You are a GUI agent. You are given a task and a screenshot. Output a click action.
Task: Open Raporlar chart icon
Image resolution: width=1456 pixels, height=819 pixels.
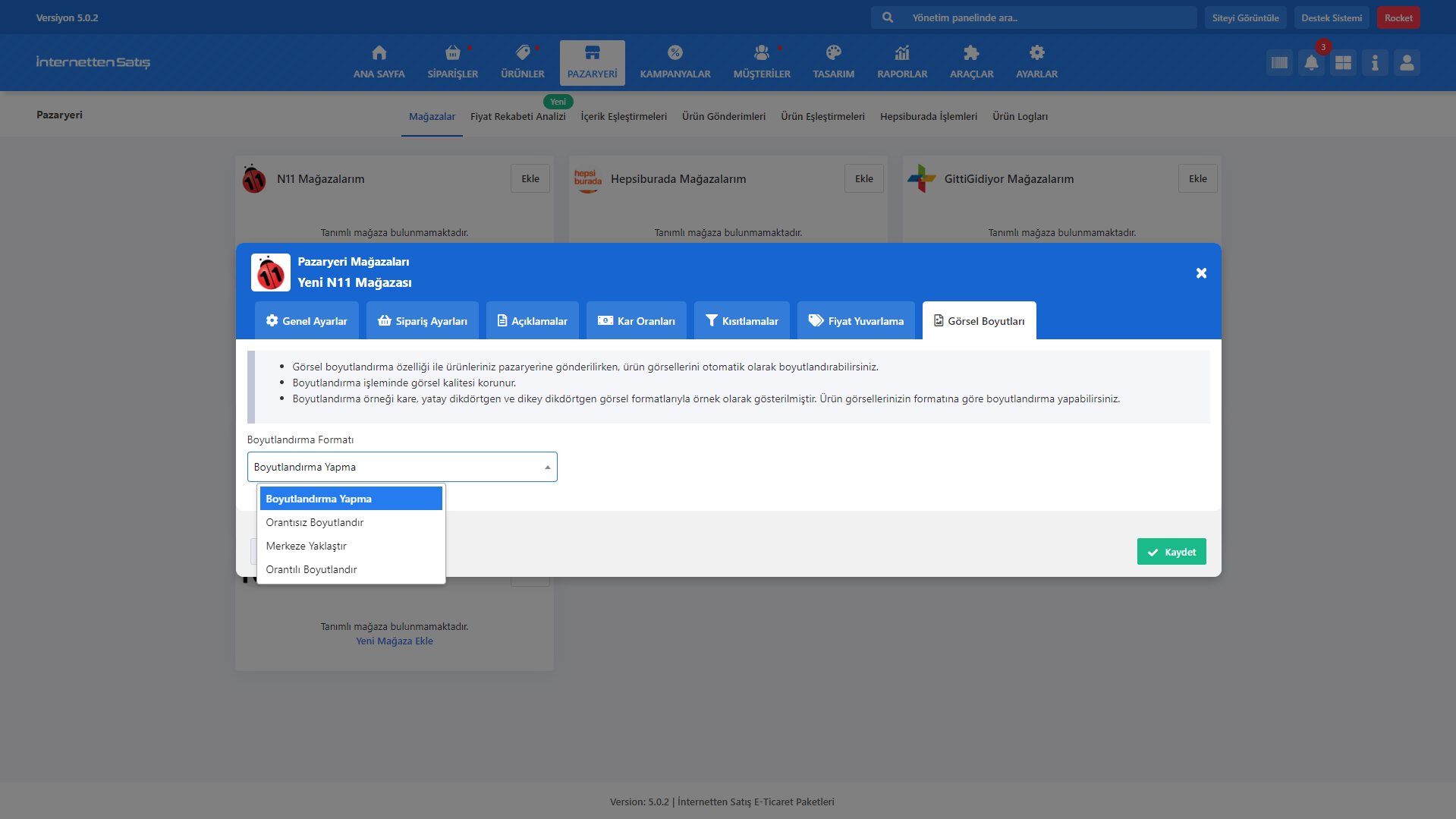click(x=901, y=53)
